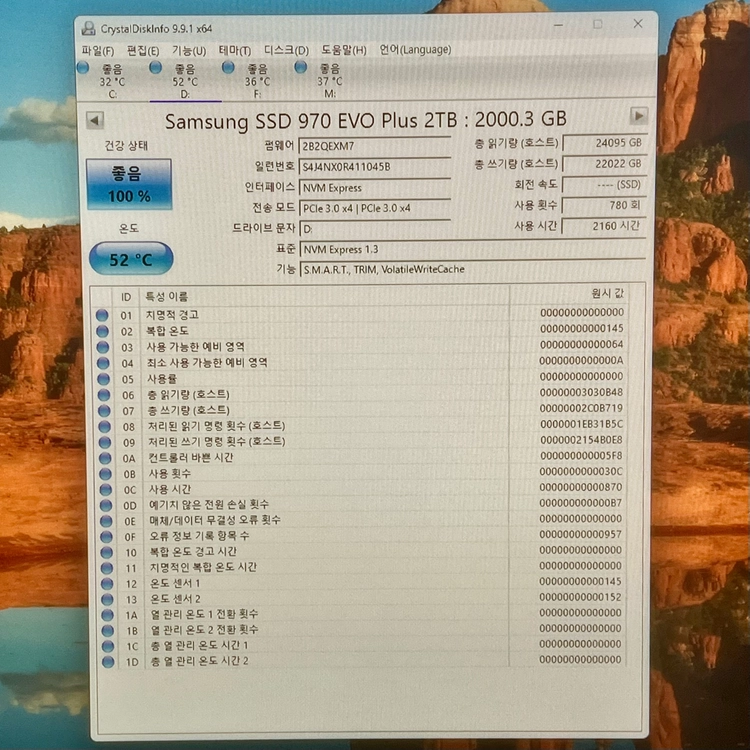Select row 1C 총 열 관리 온도 시간 1

[x=364, y=645]
